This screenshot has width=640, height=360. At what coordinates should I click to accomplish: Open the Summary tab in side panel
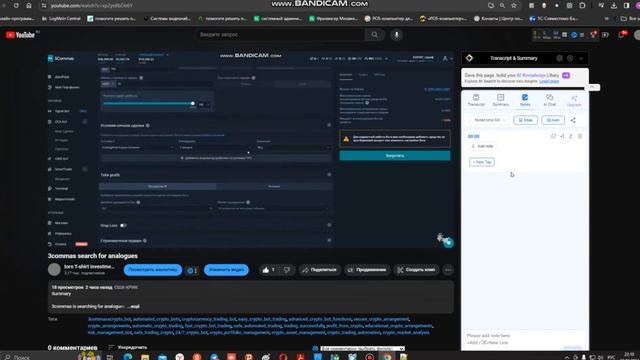500,100
